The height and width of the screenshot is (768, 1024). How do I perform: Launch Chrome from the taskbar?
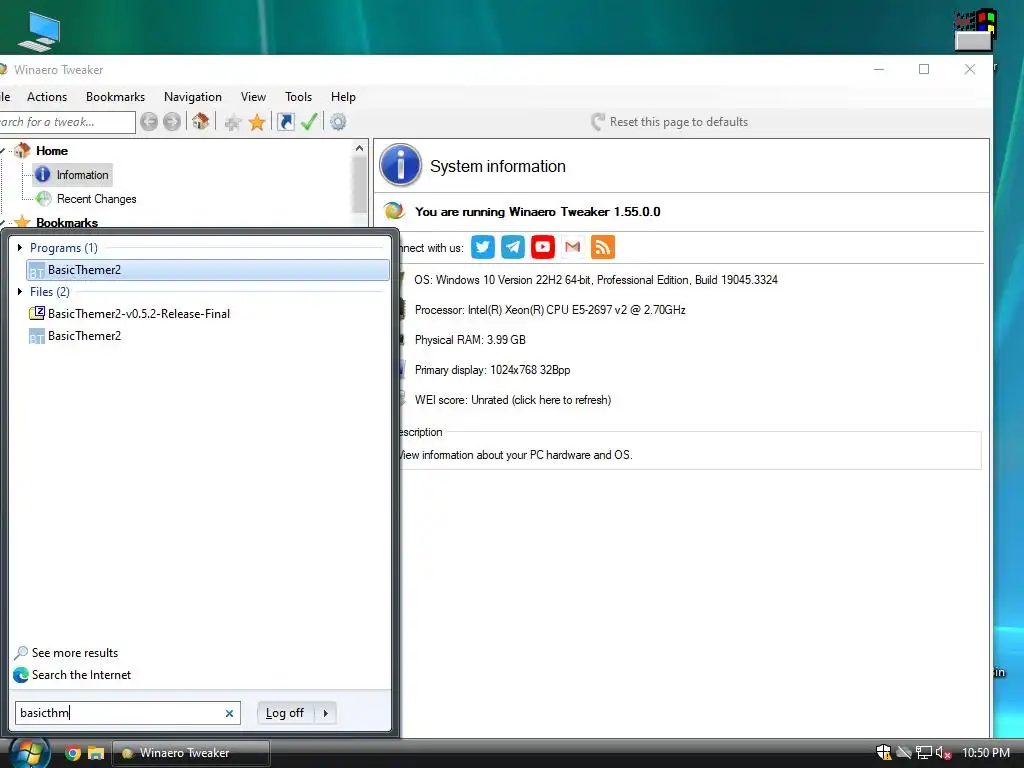pyautogui.click(x=73, y=753)
